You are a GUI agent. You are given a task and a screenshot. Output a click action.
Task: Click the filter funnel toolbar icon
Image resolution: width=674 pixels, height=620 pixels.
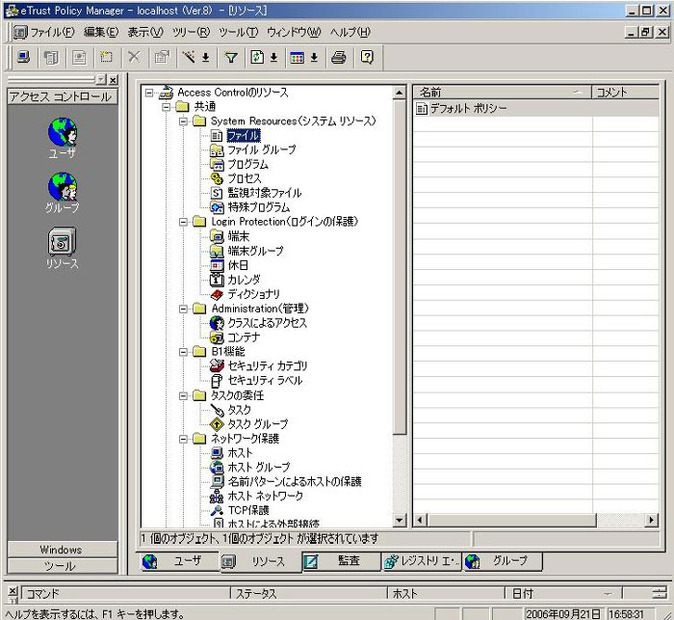pyautogui.click(x=231, y=57)
